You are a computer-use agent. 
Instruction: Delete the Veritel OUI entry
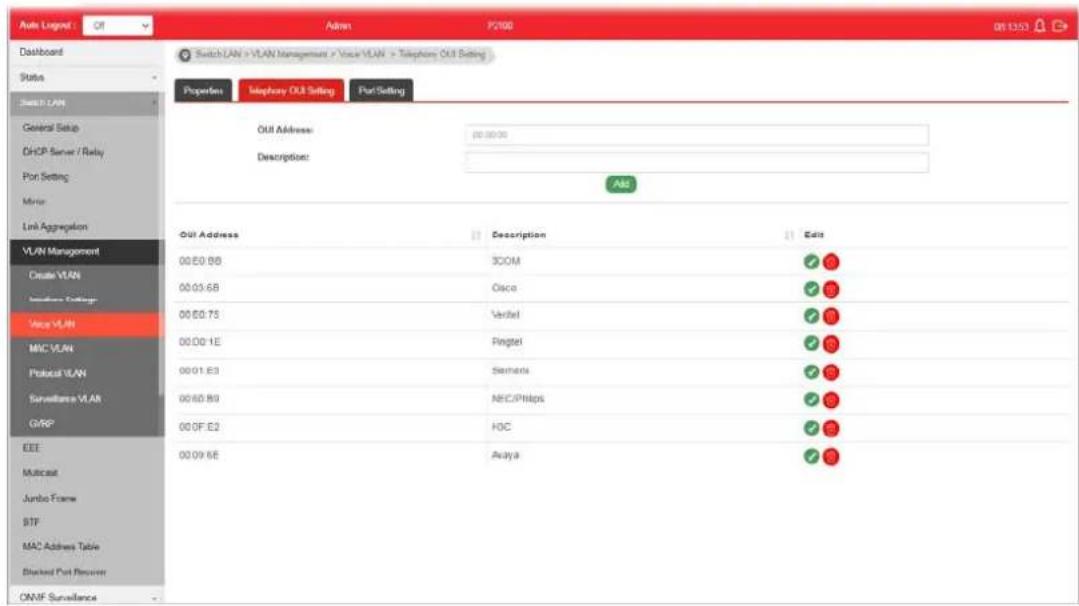[831, 316]
